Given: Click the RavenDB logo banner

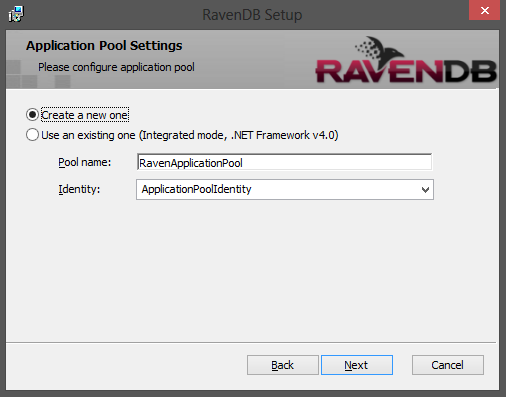Looking at the screenshot, I should click(x=406, y=60).
